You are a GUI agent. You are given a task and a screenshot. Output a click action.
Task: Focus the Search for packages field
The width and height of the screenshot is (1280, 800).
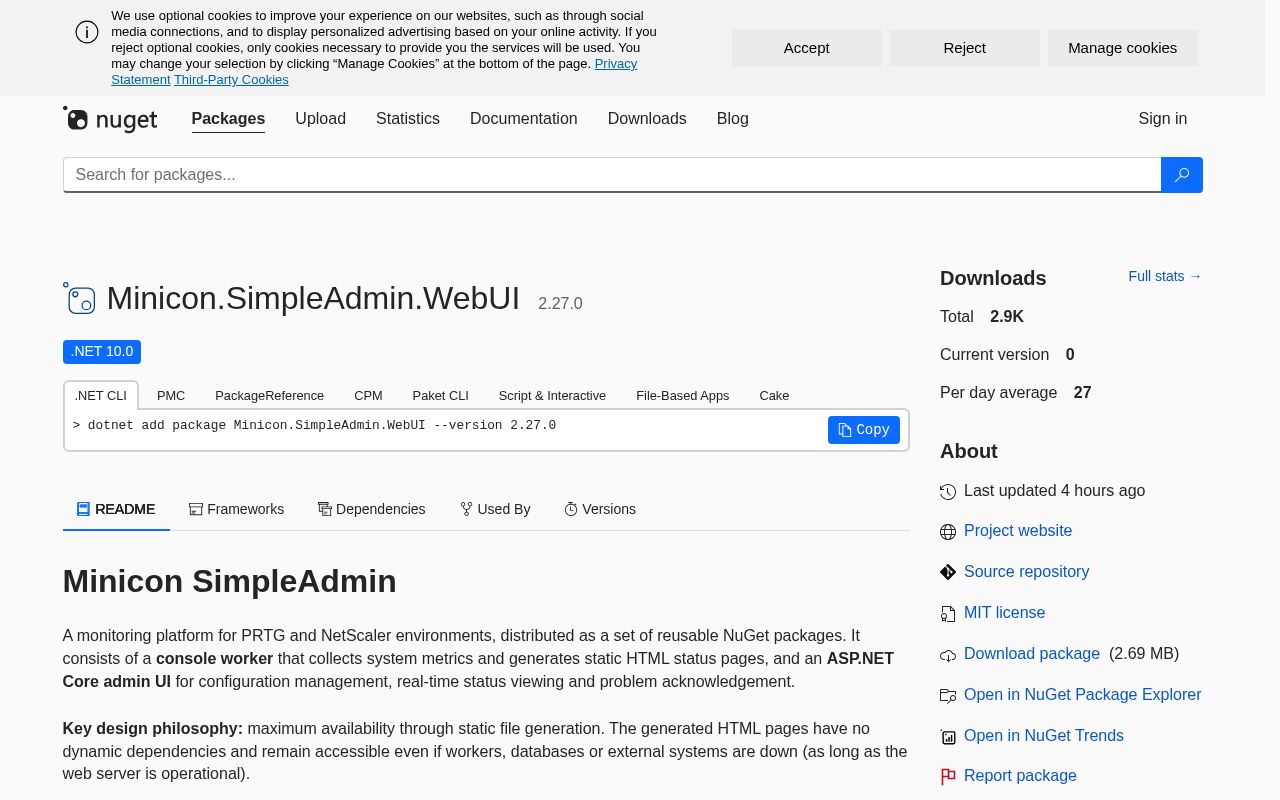[612, 175]
